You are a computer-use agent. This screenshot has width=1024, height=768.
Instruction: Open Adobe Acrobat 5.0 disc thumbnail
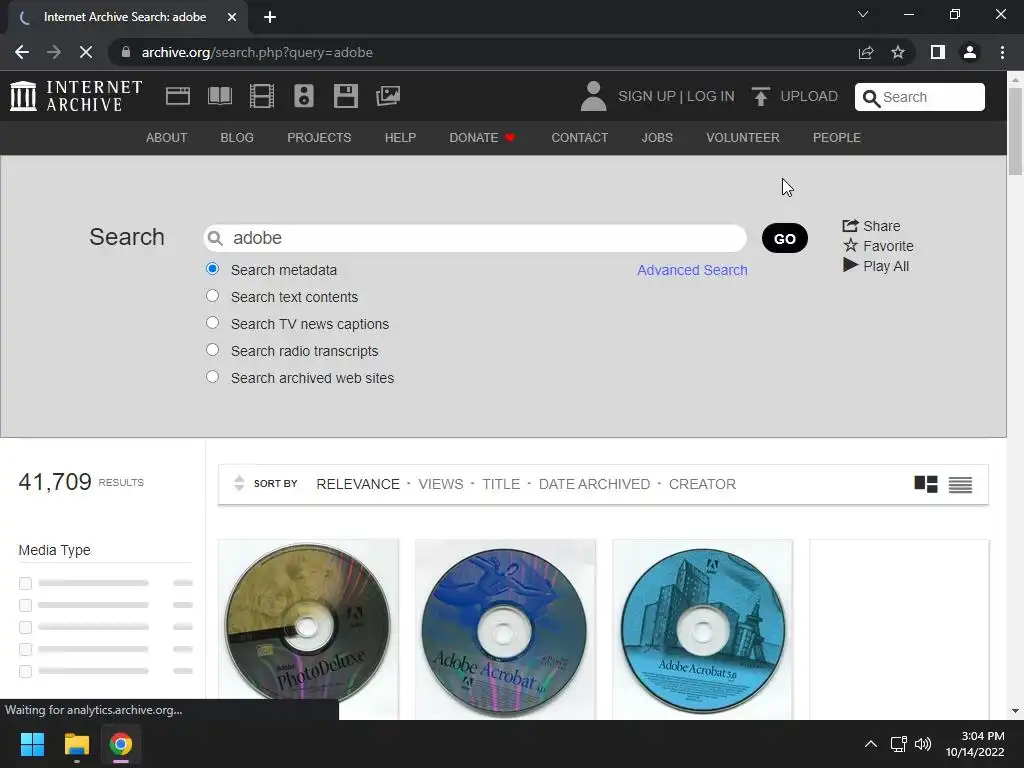coord(703,628)
